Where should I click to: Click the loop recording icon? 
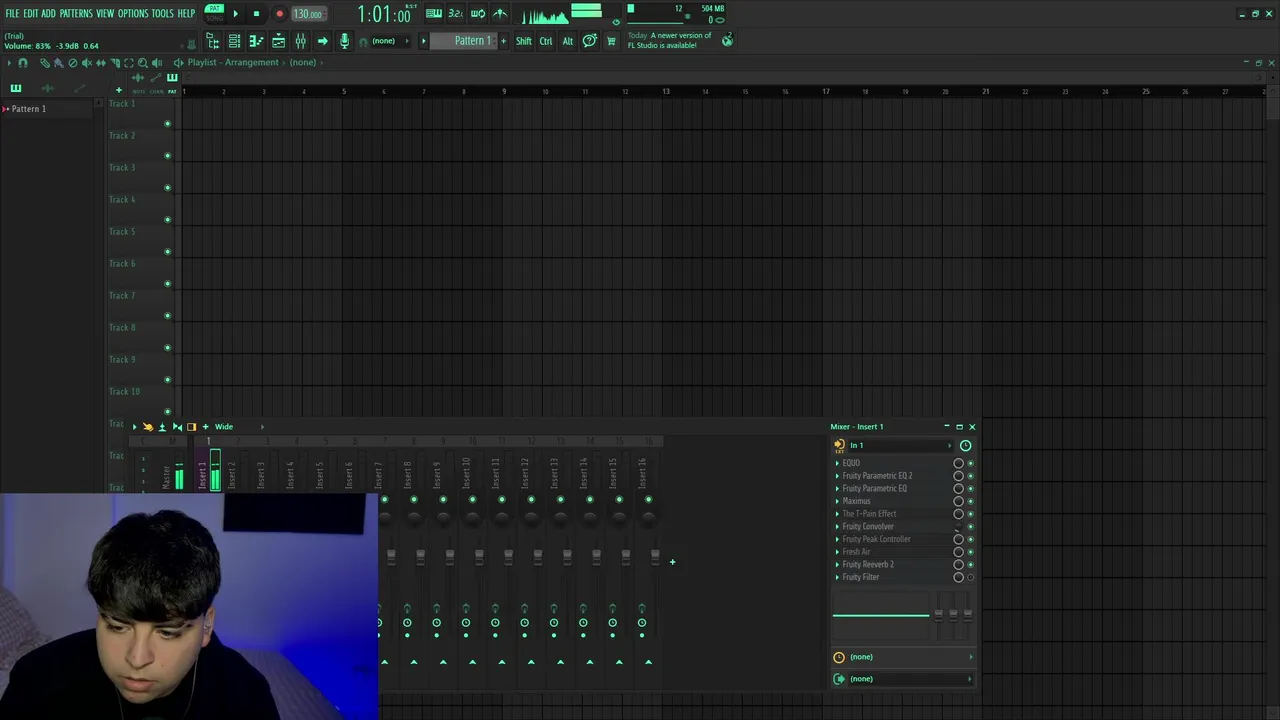pyautogui.click(x=478, y=13)
